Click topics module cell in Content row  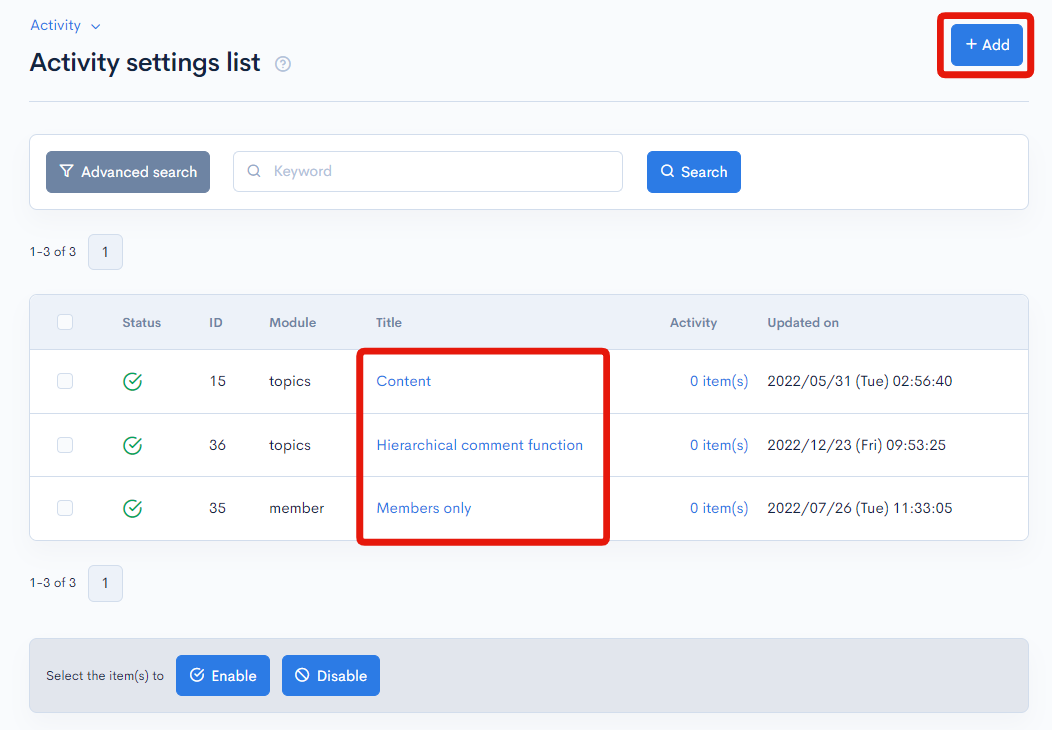click(x=290, y=381)
